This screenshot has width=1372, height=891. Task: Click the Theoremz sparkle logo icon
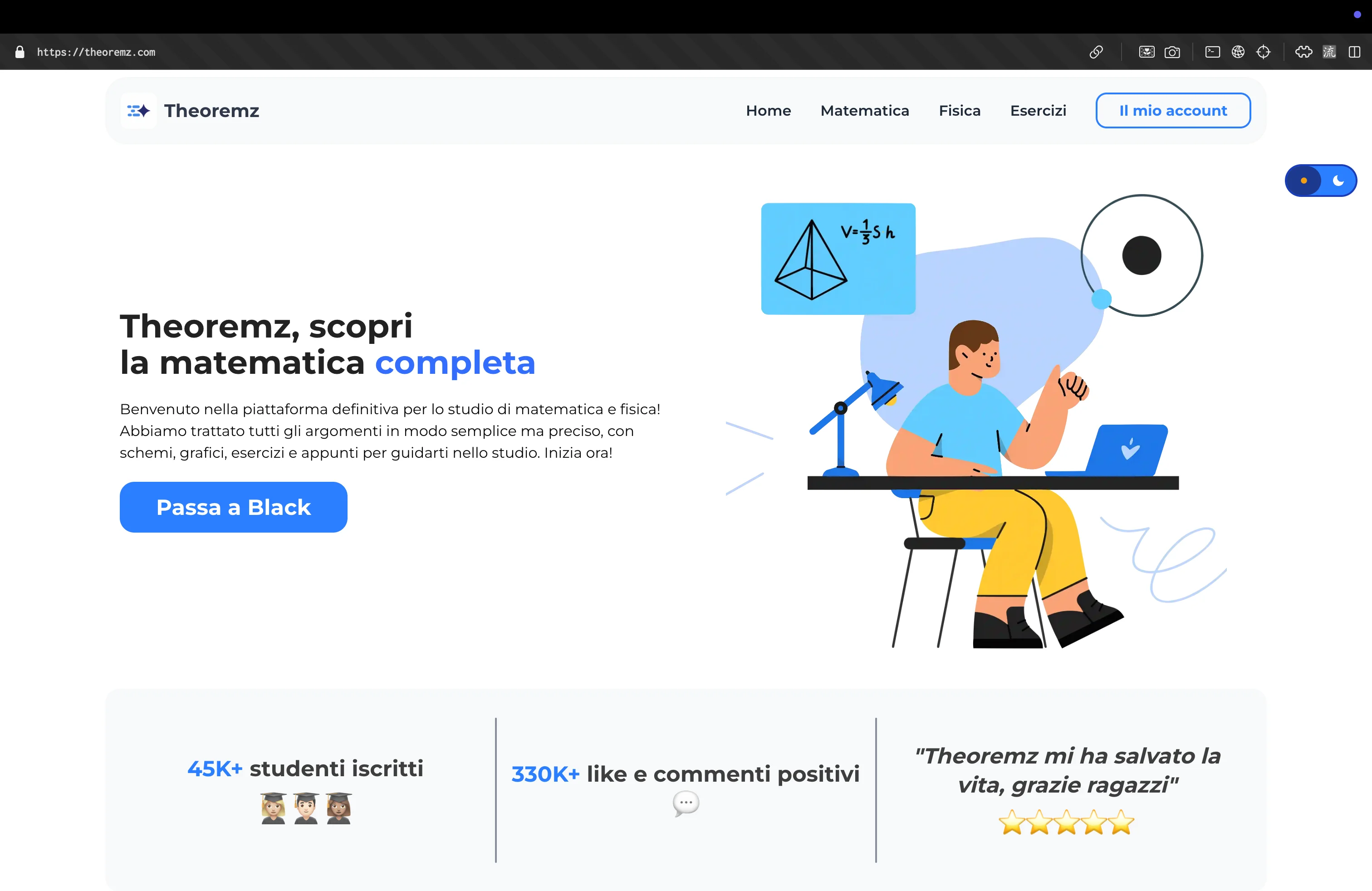pos(138,110)
